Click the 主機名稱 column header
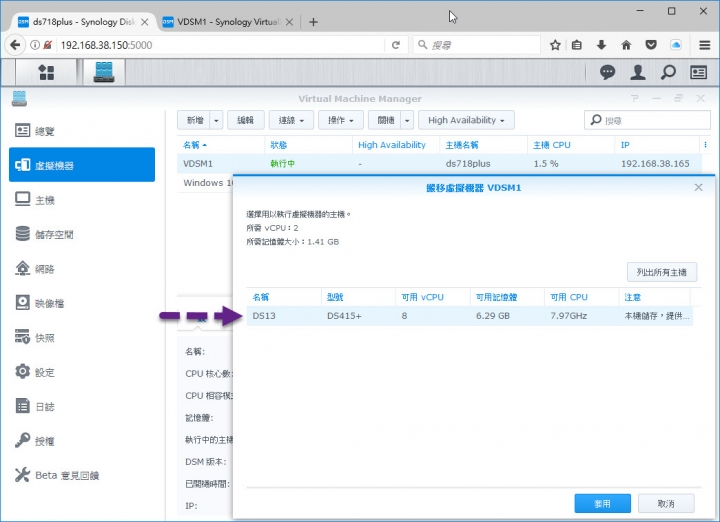720x522 pixels. (x=483, y=145)
